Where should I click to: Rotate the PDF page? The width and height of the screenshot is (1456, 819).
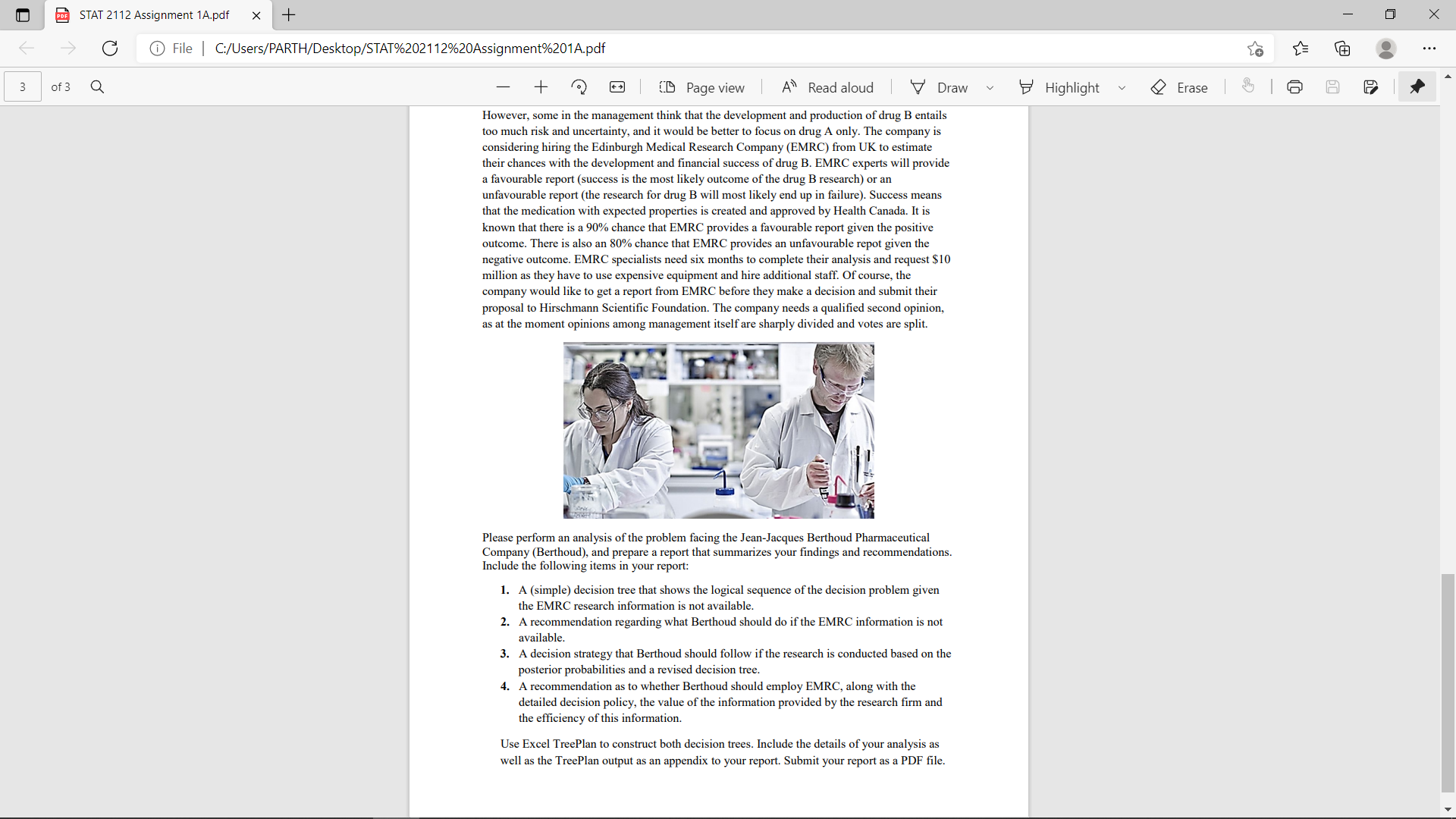pos(579,87)
